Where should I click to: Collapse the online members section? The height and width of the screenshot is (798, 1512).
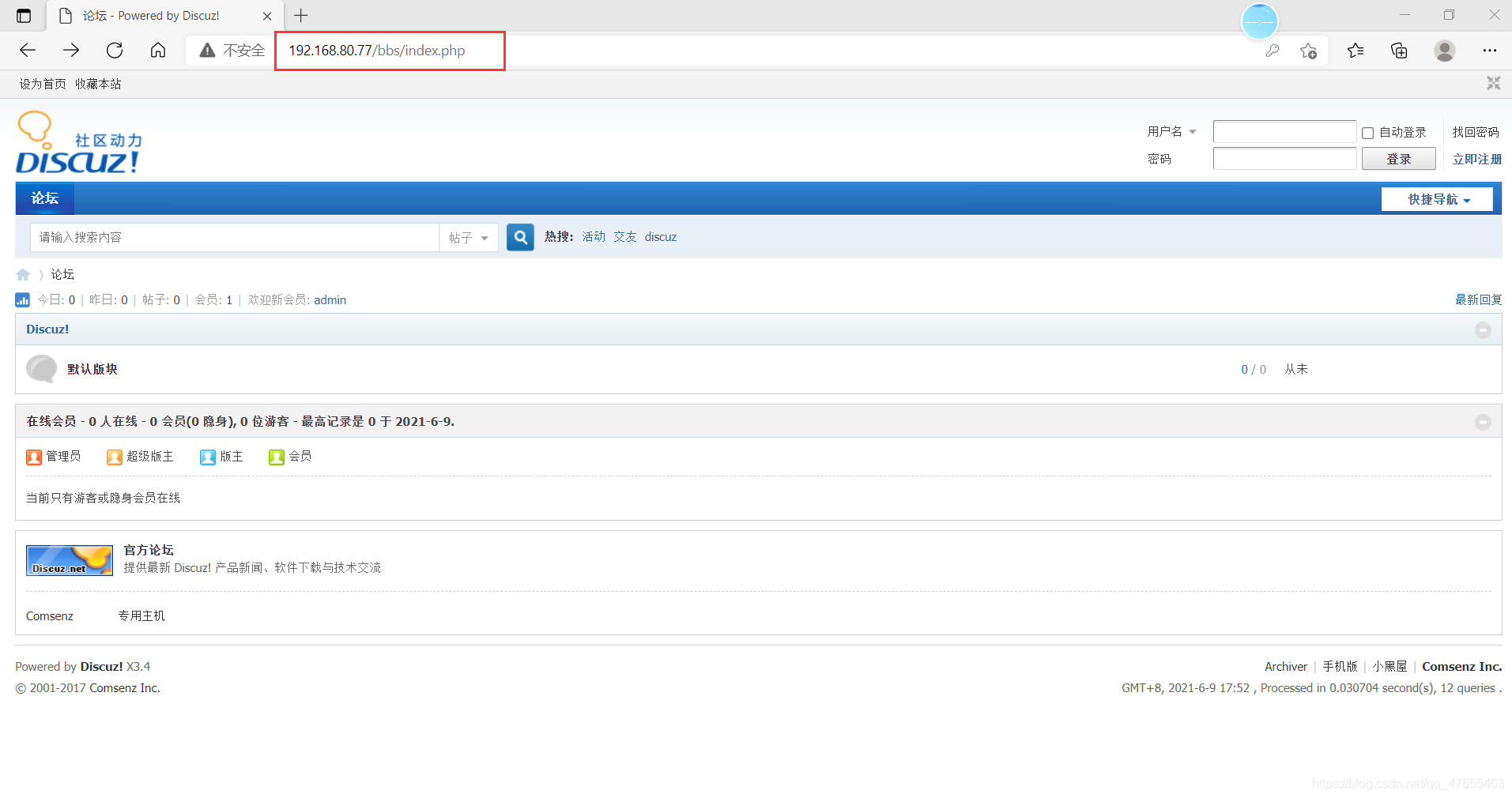1483,423
